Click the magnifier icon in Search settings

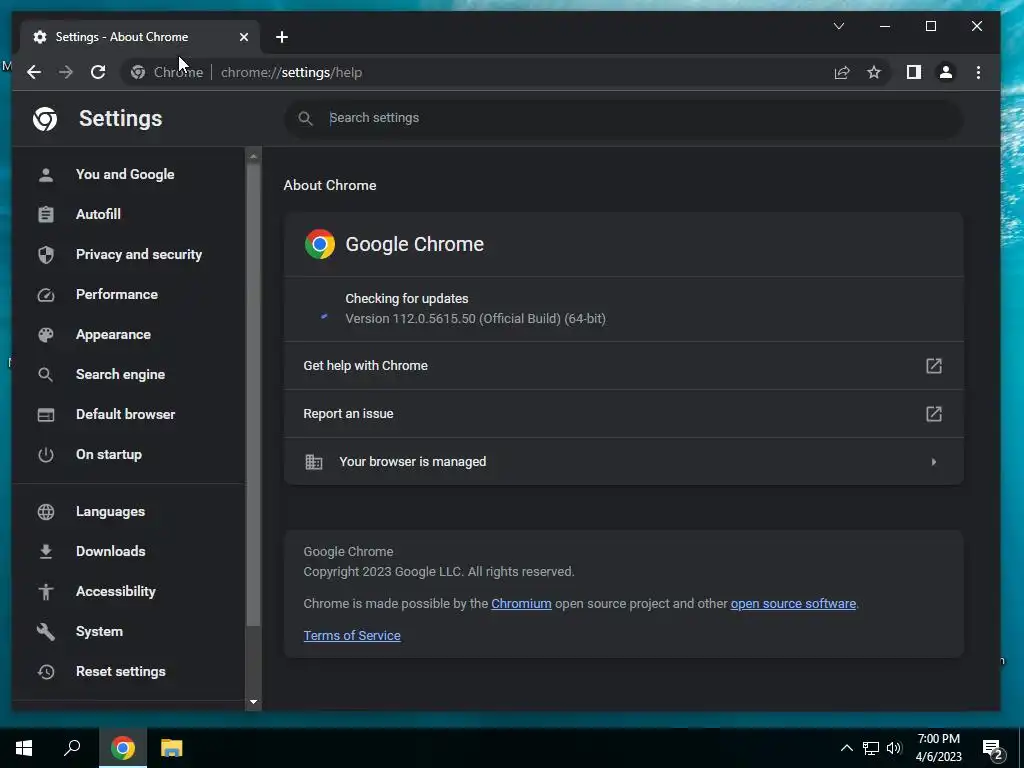point(305,118)
